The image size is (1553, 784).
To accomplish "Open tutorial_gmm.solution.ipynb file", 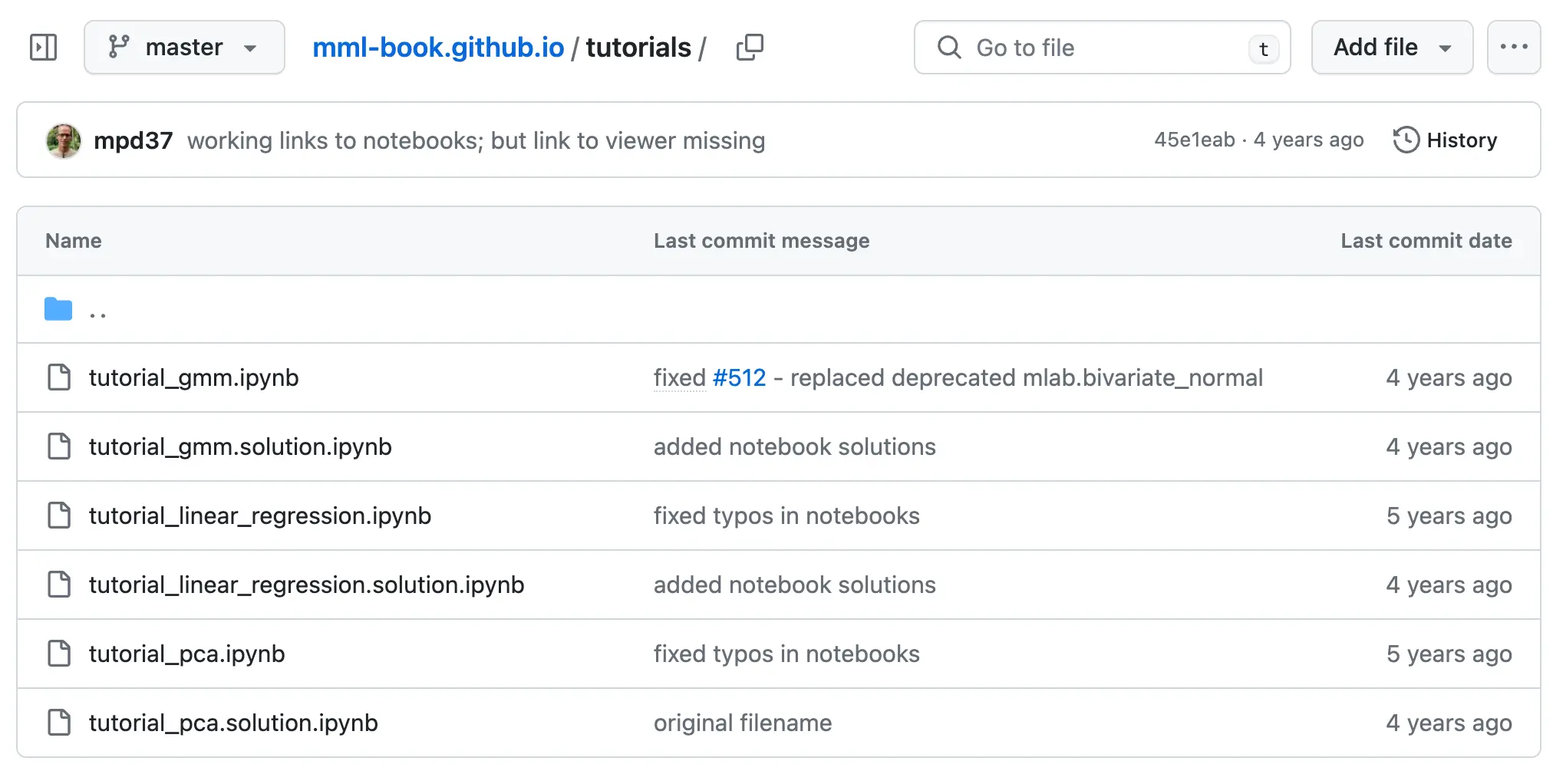I will [240, 446].
